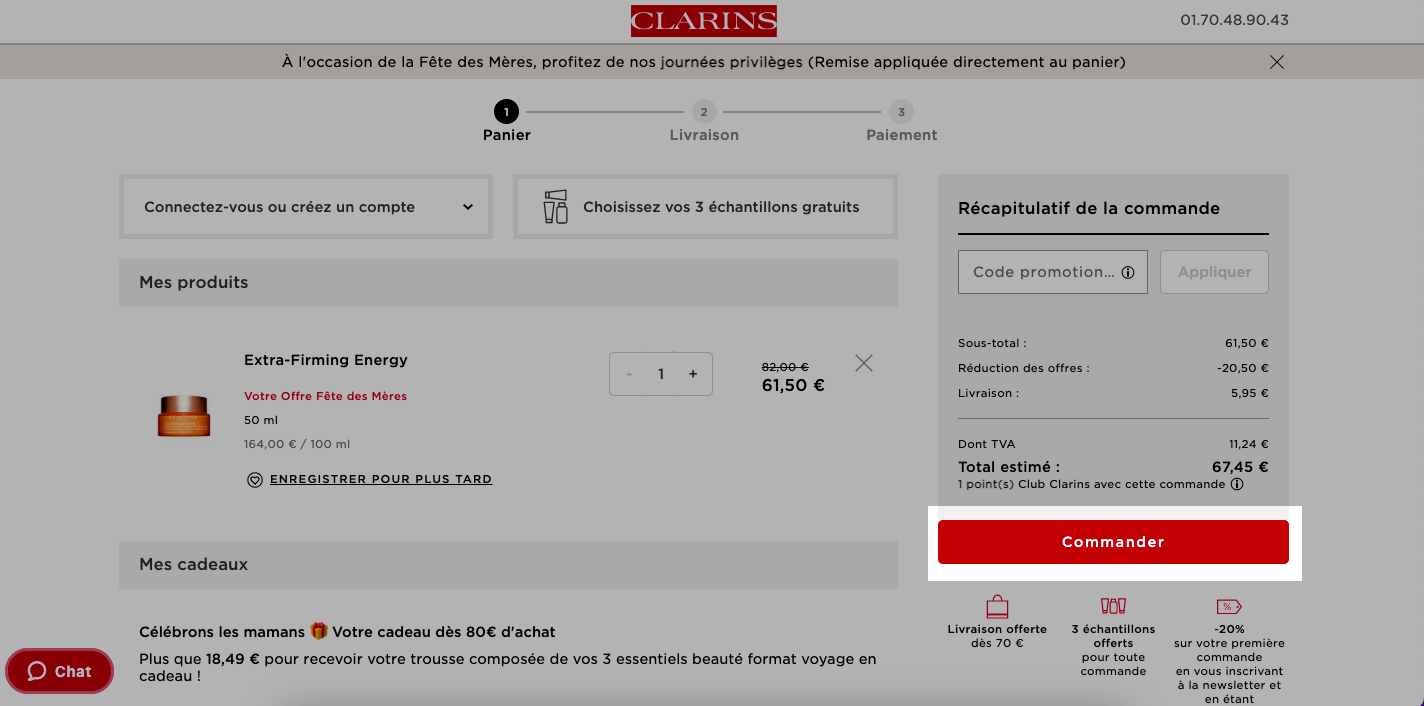Open the Chat bubble widget
This screenshot has height=706, width=1424.
60,671
